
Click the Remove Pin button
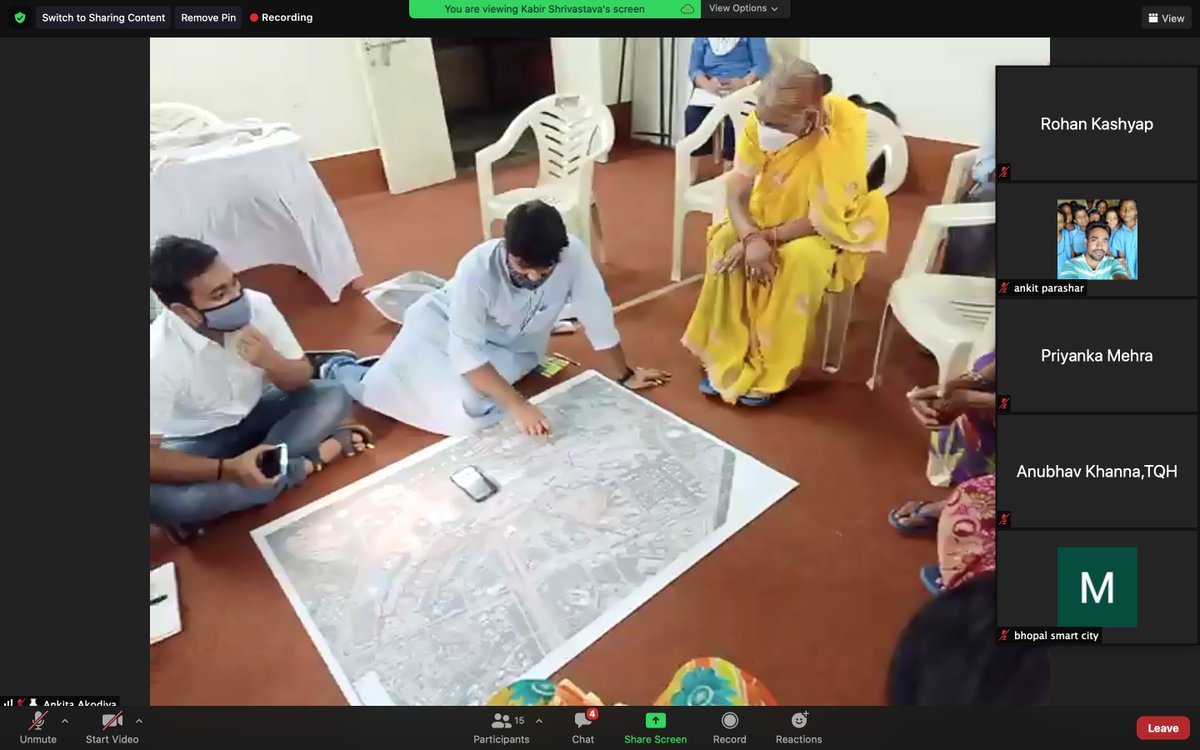click(209, 18)
